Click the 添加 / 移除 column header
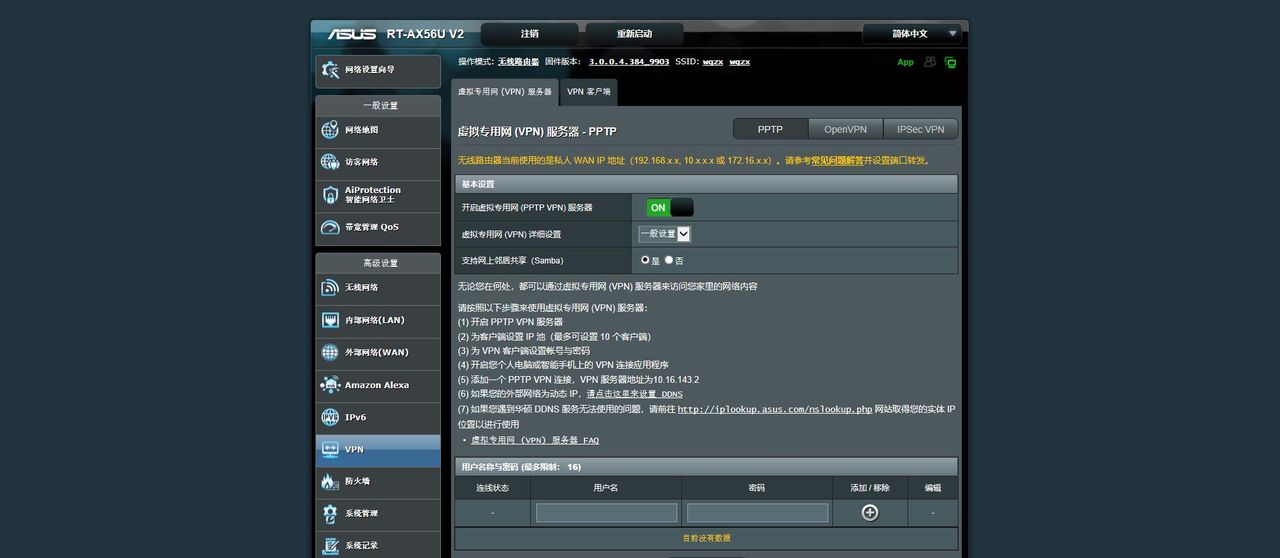The image size is (1280, 558). coord(870,488)
